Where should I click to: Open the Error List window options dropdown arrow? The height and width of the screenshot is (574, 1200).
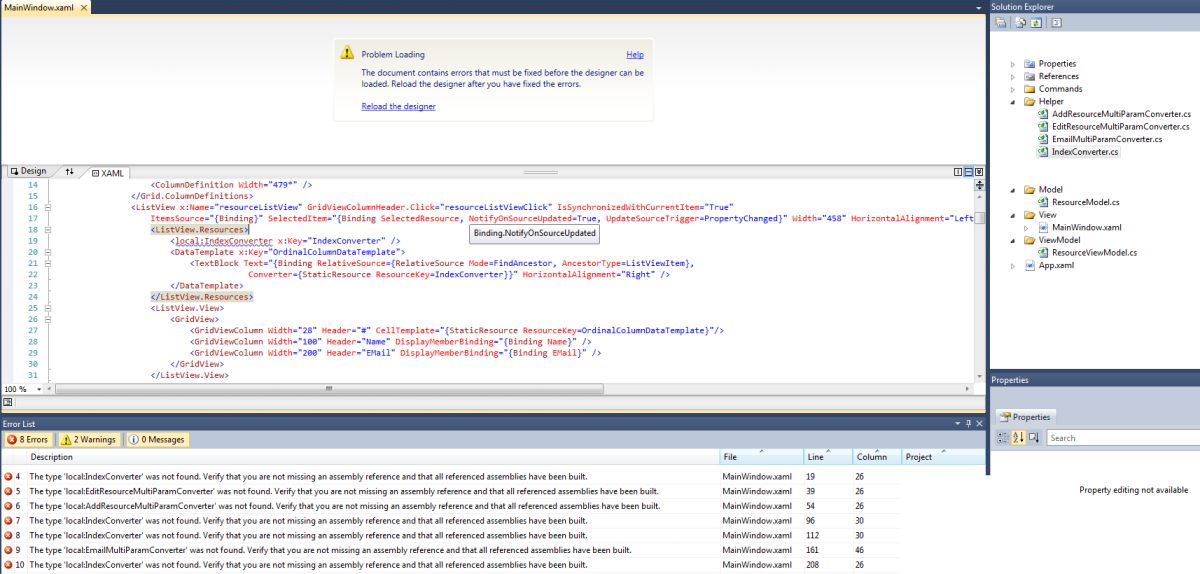click(956, 424)
